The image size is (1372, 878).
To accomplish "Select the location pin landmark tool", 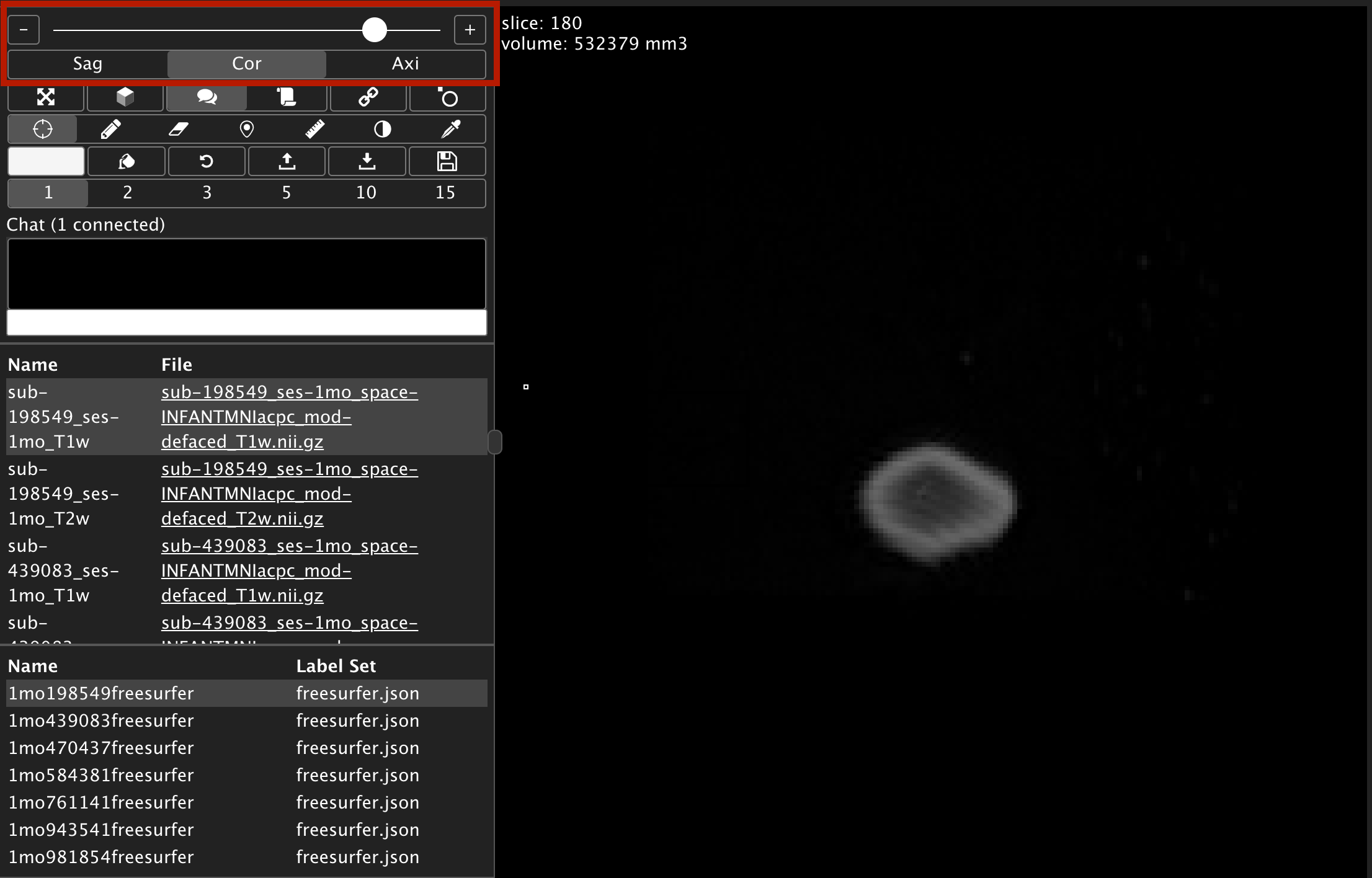I will click(247, 129).
